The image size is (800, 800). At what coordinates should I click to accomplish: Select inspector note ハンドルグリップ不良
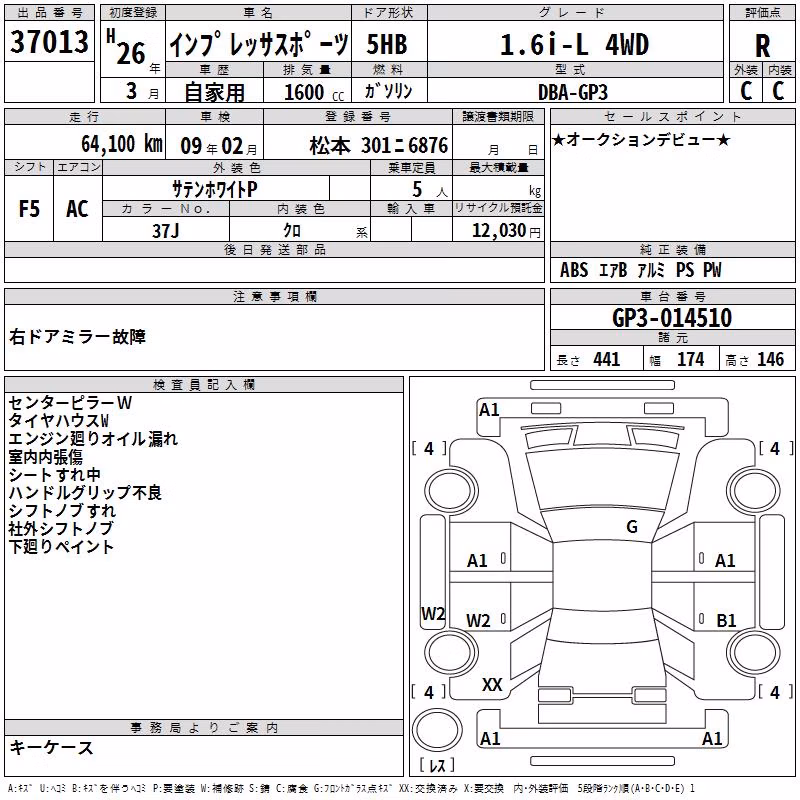(x=85, y=492)
